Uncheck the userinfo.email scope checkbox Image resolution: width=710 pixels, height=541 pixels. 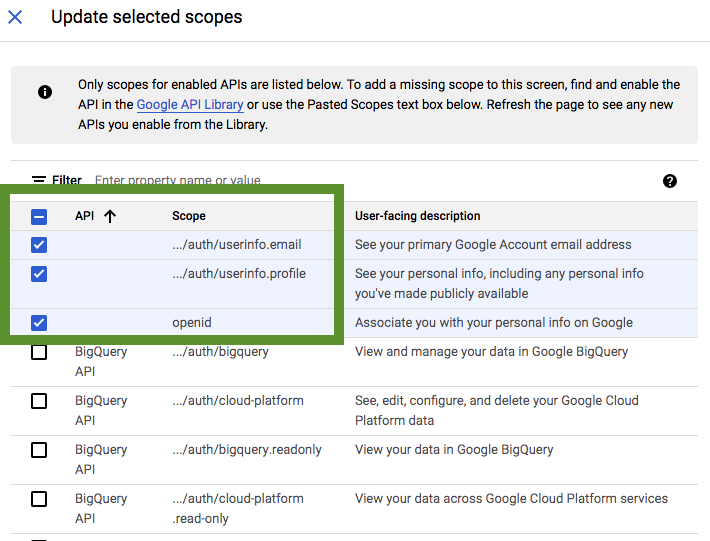tap(39, 245)
